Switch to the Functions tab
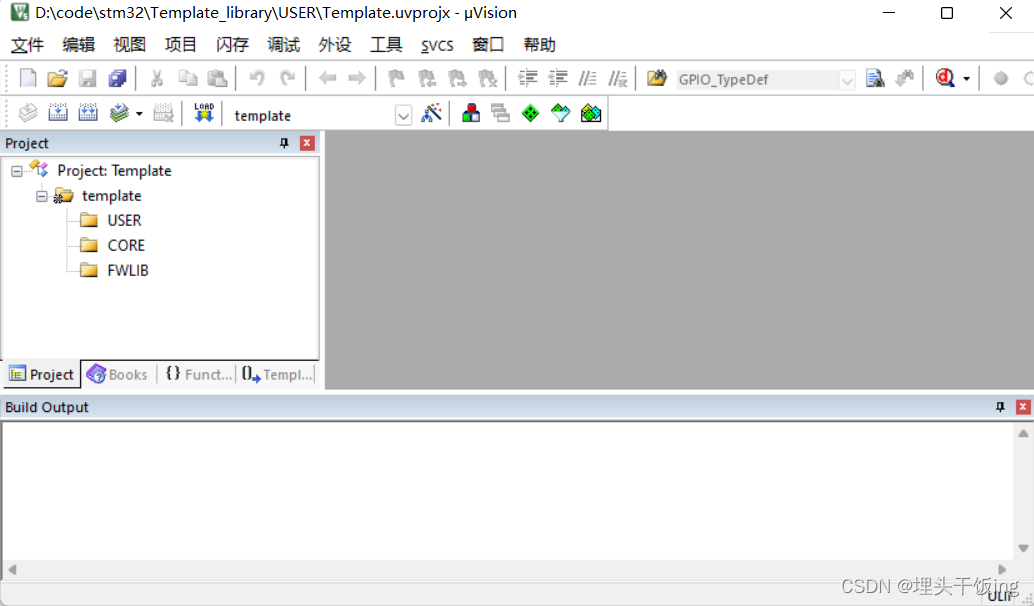The width and height of the screenshot is (1034, 606). coord(198,375)
